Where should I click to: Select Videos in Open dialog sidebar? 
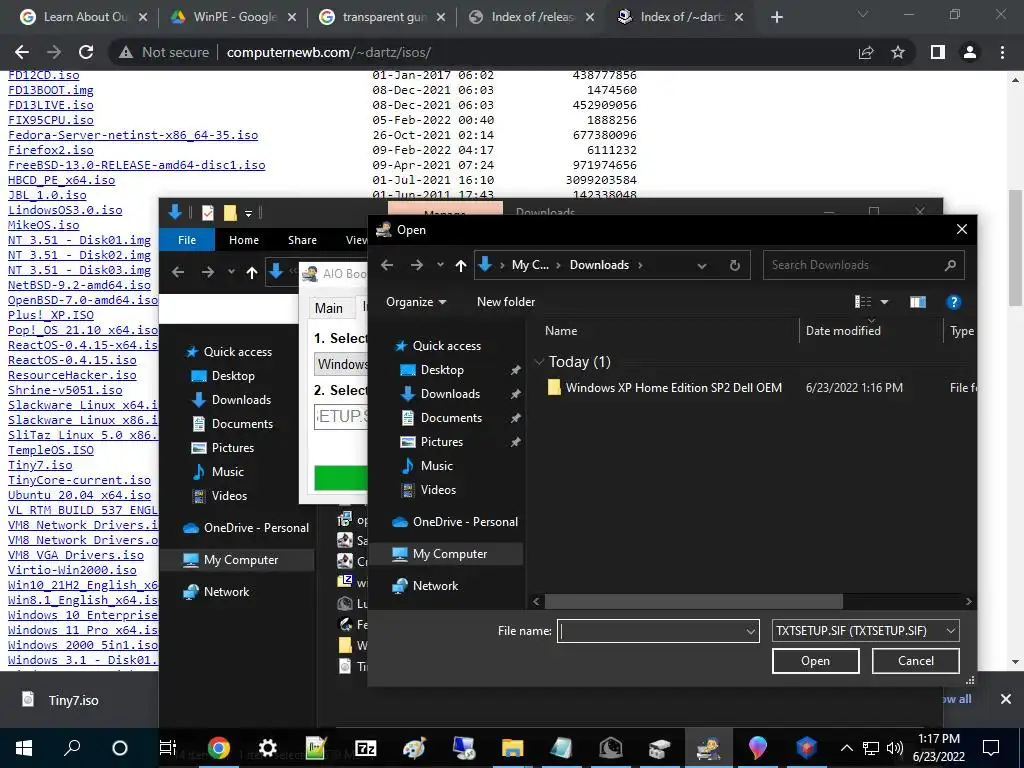438,490
